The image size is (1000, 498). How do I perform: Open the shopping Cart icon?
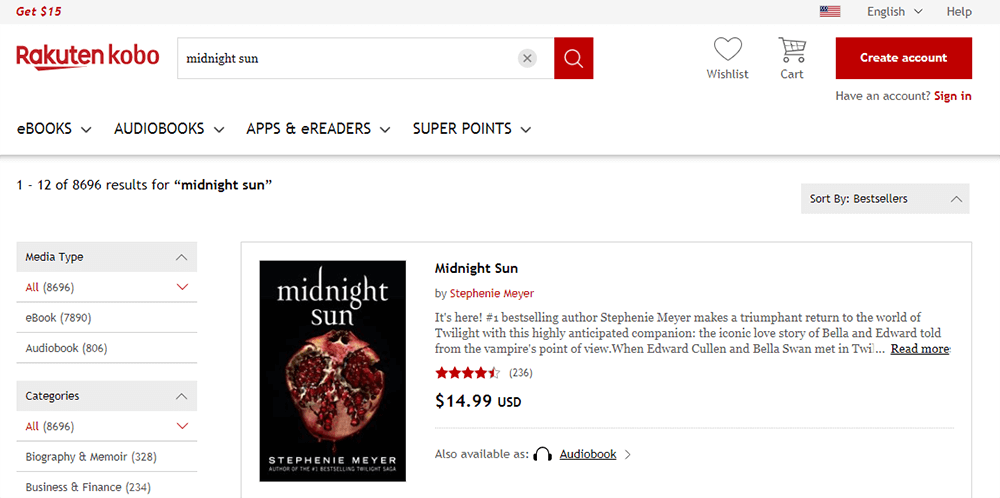792,49
